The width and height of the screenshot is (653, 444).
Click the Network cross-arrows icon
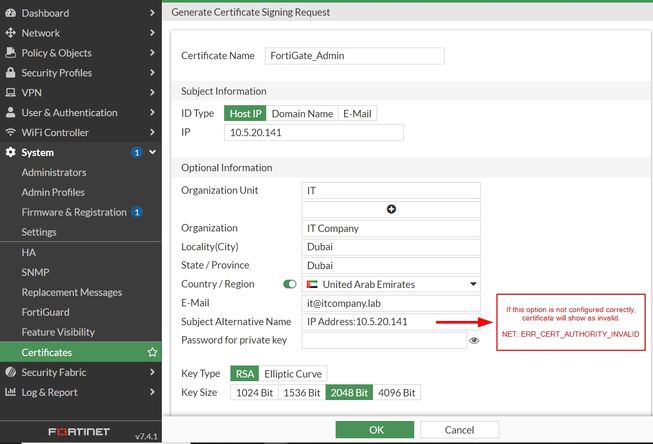pyautogui.click(x=10, y=33)
